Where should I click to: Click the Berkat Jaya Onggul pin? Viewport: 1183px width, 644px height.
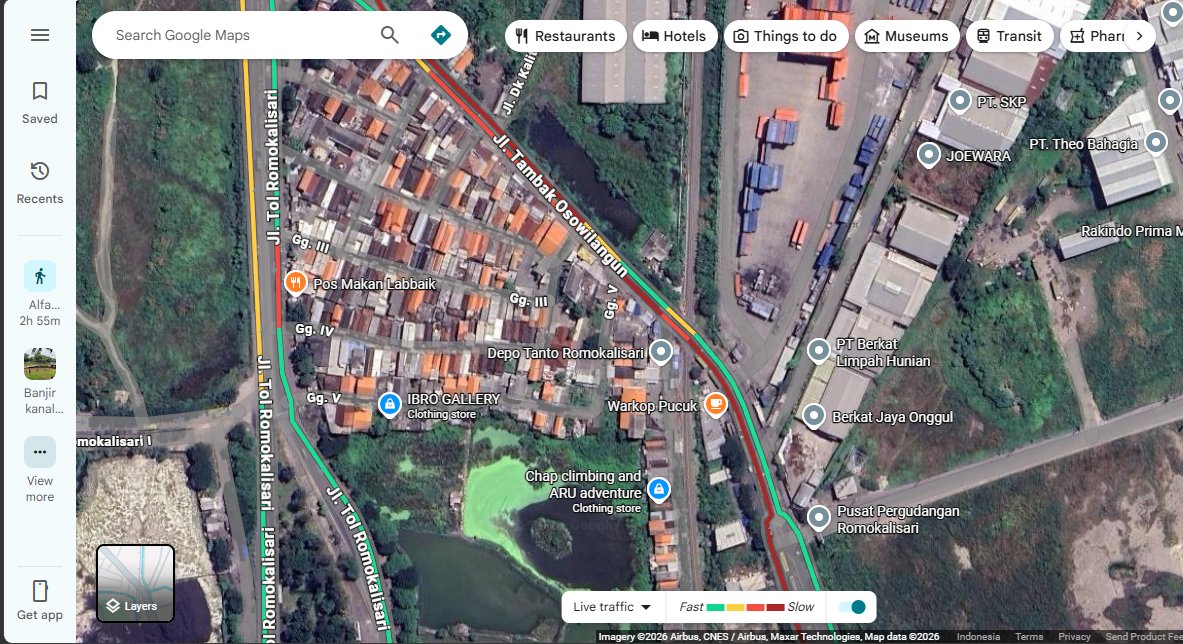coord(813,416)
